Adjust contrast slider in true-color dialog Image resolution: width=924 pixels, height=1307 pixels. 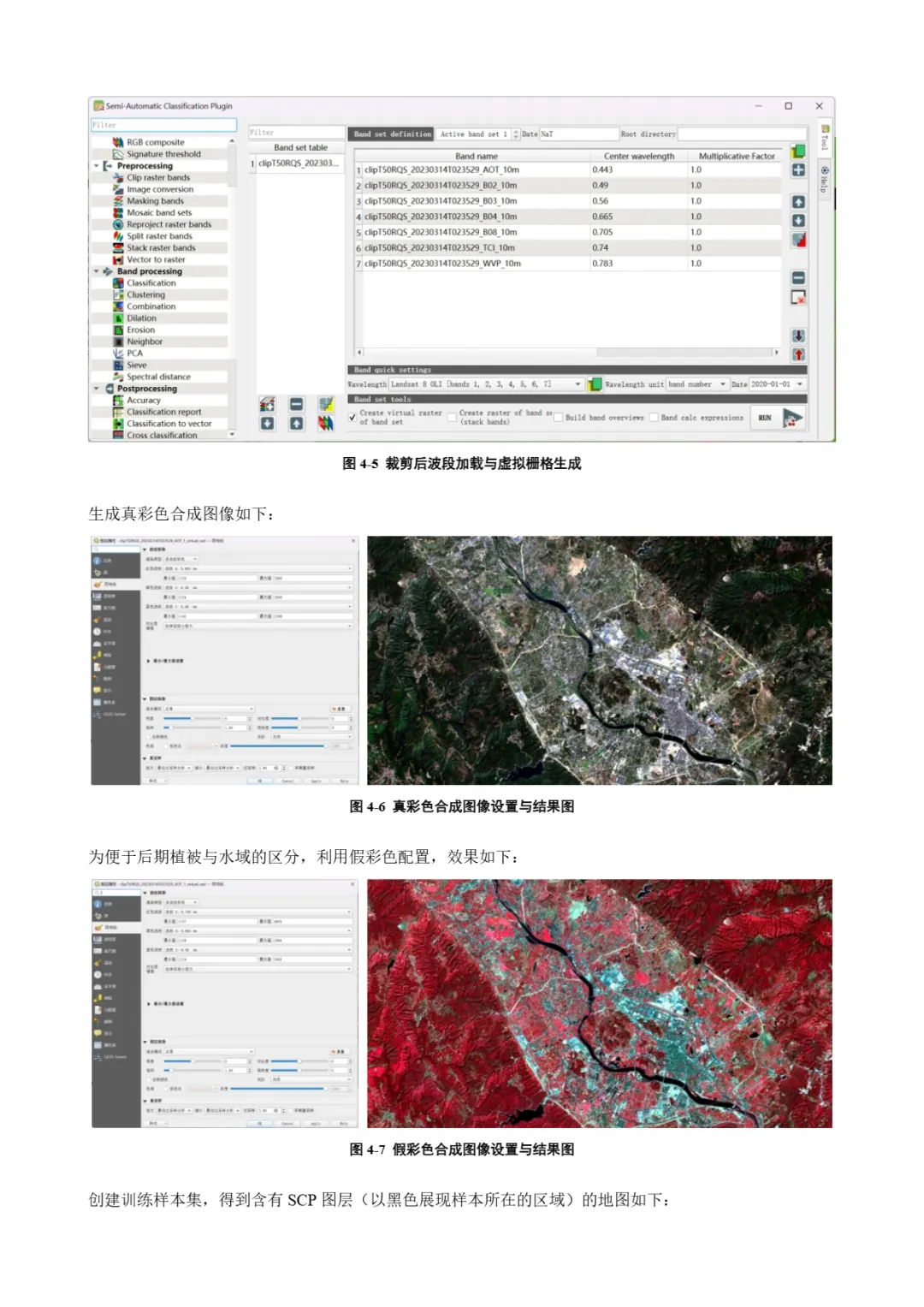coord(299,718)
